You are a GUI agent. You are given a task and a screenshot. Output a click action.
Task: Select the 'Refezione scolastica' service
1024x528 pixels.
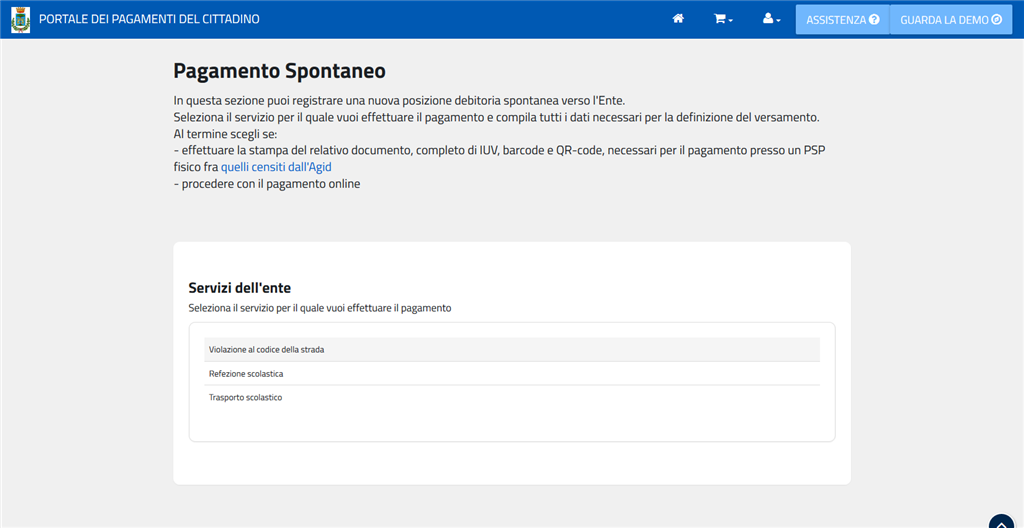pos(246,373)
